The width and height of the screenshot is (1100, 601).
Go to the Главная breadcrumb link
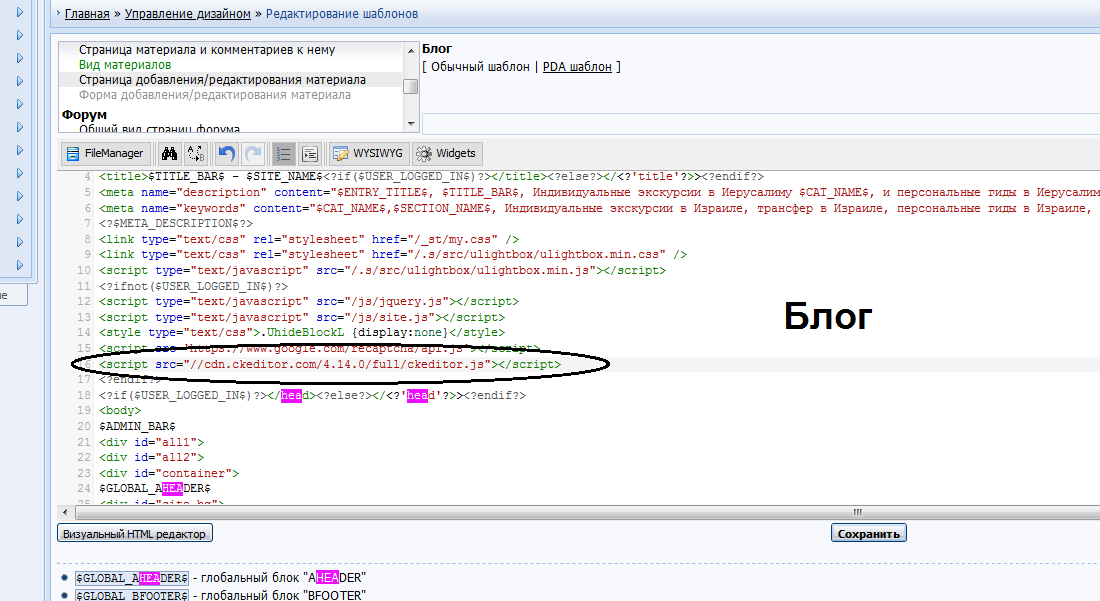pyautogui.click(x=87, y=14)
